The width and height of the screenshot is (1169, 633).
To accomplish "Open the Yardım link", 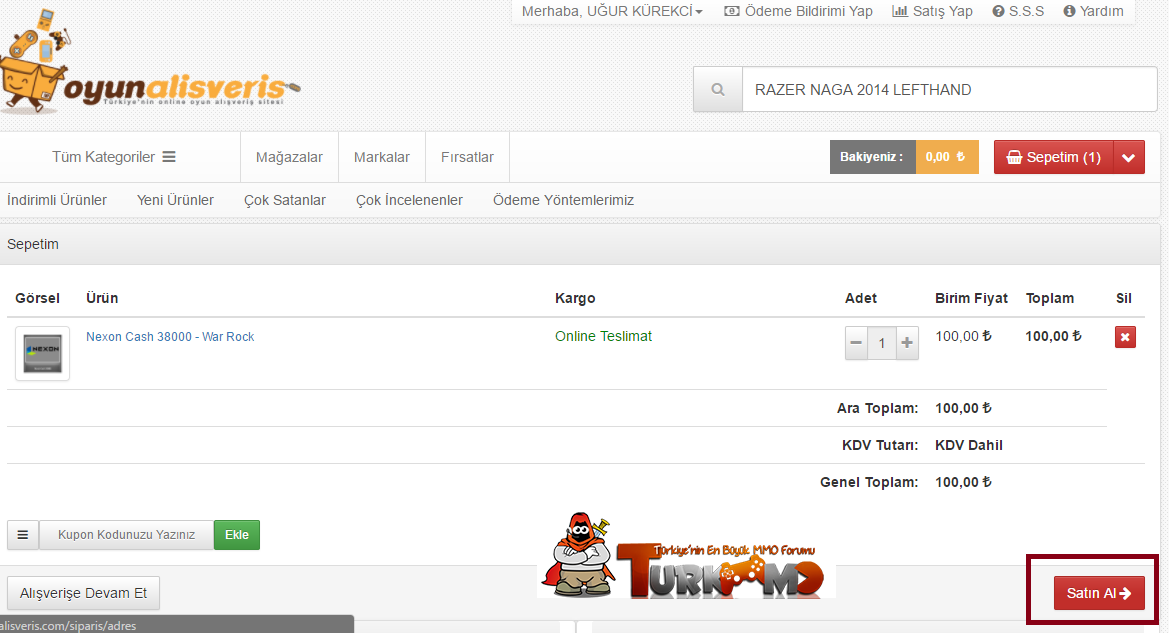I will 1093,11.
